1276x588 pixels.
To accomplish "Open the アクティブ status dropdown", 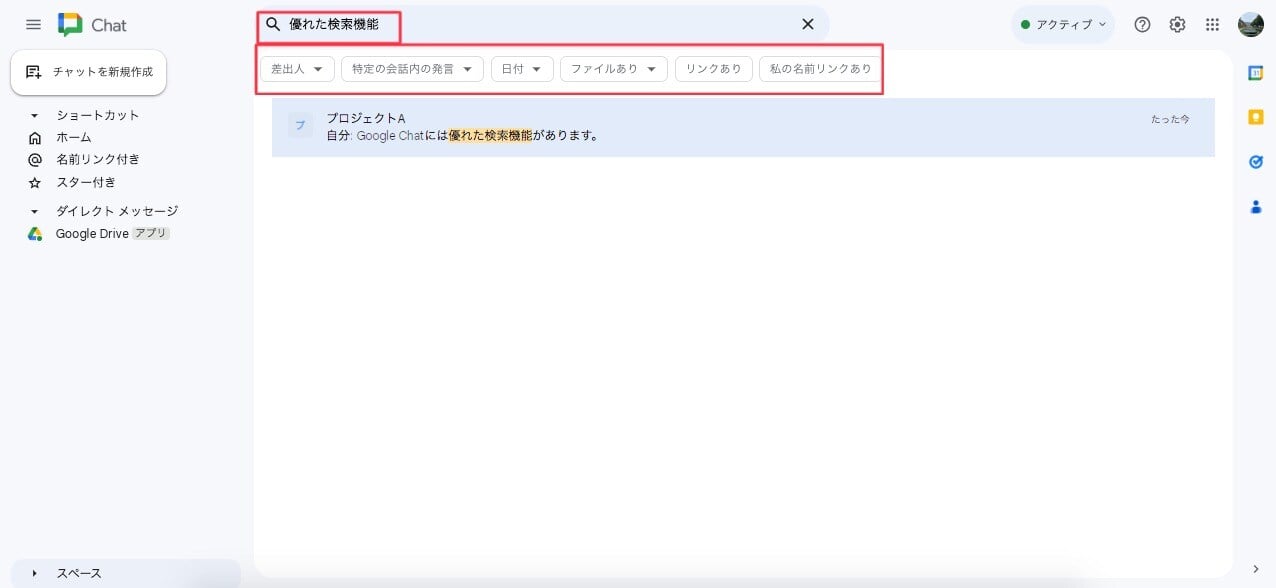I will click(x=1063, y=25).
